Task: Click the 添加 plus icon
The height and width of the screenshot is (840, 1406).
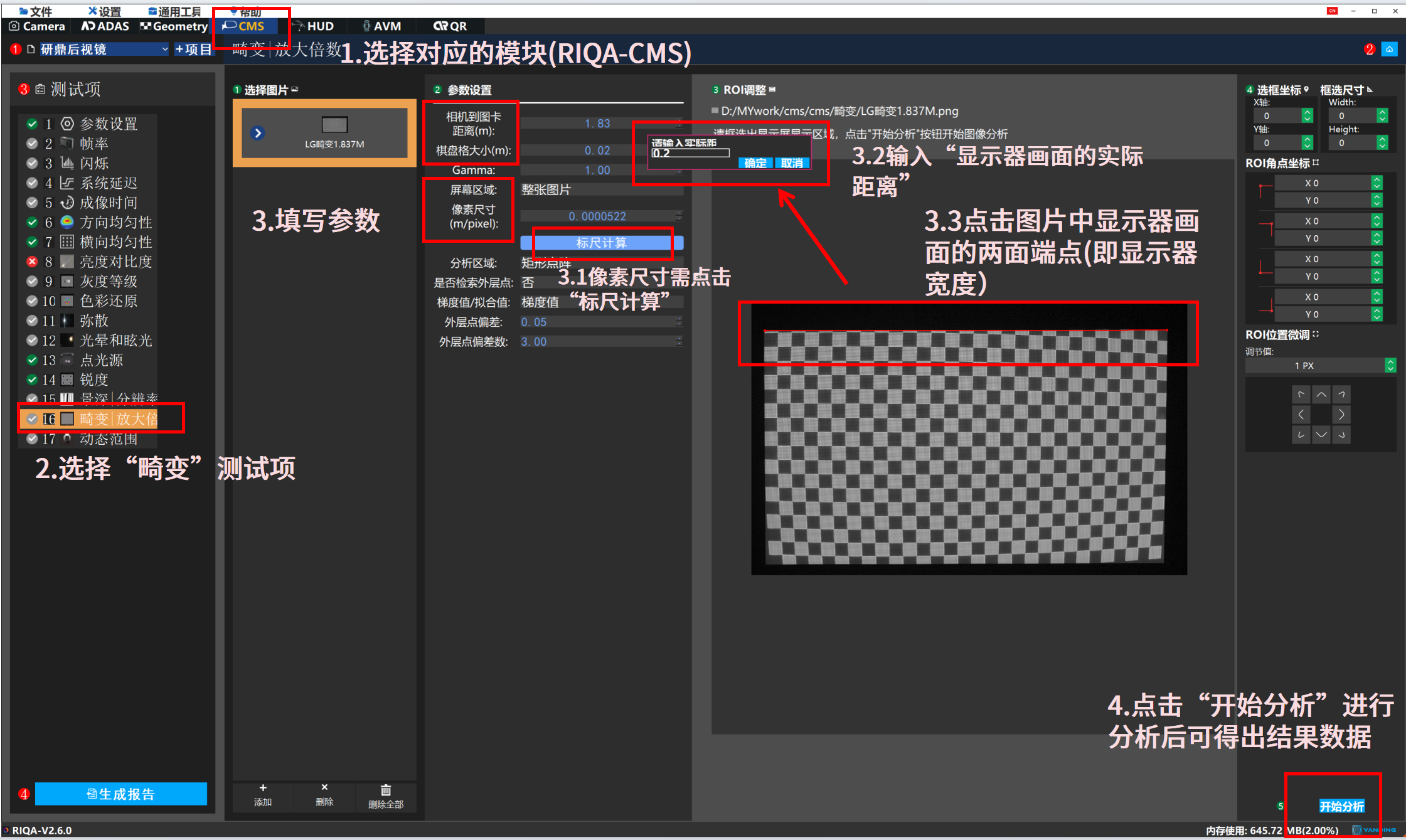Action: click(262, 788)
